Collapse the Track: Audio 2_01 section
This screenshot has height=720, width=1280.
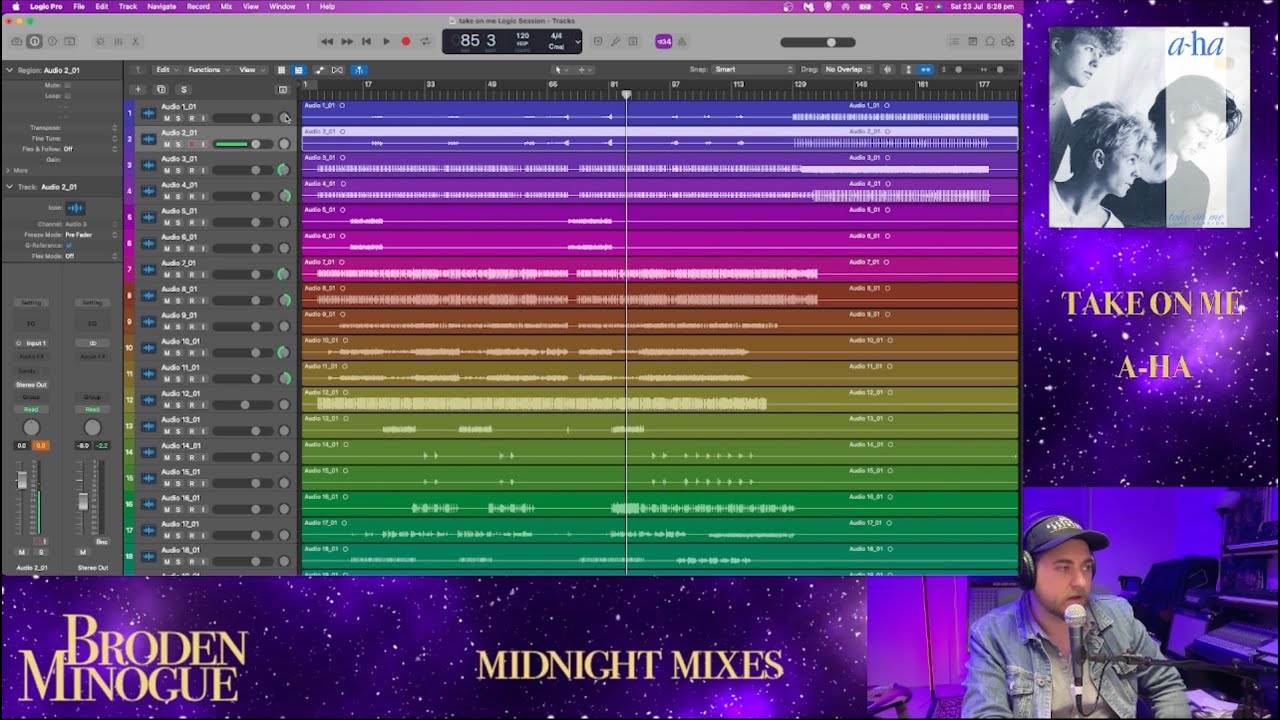9,186
